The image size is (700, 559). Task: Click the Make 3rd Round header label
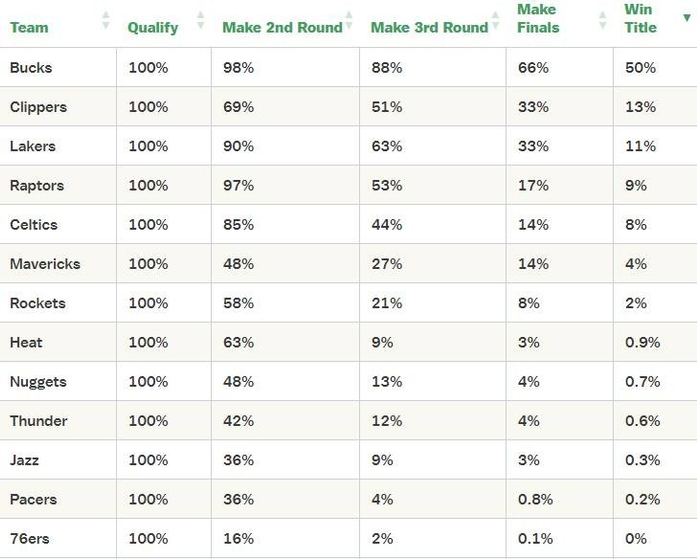click(x=429, y=27)
